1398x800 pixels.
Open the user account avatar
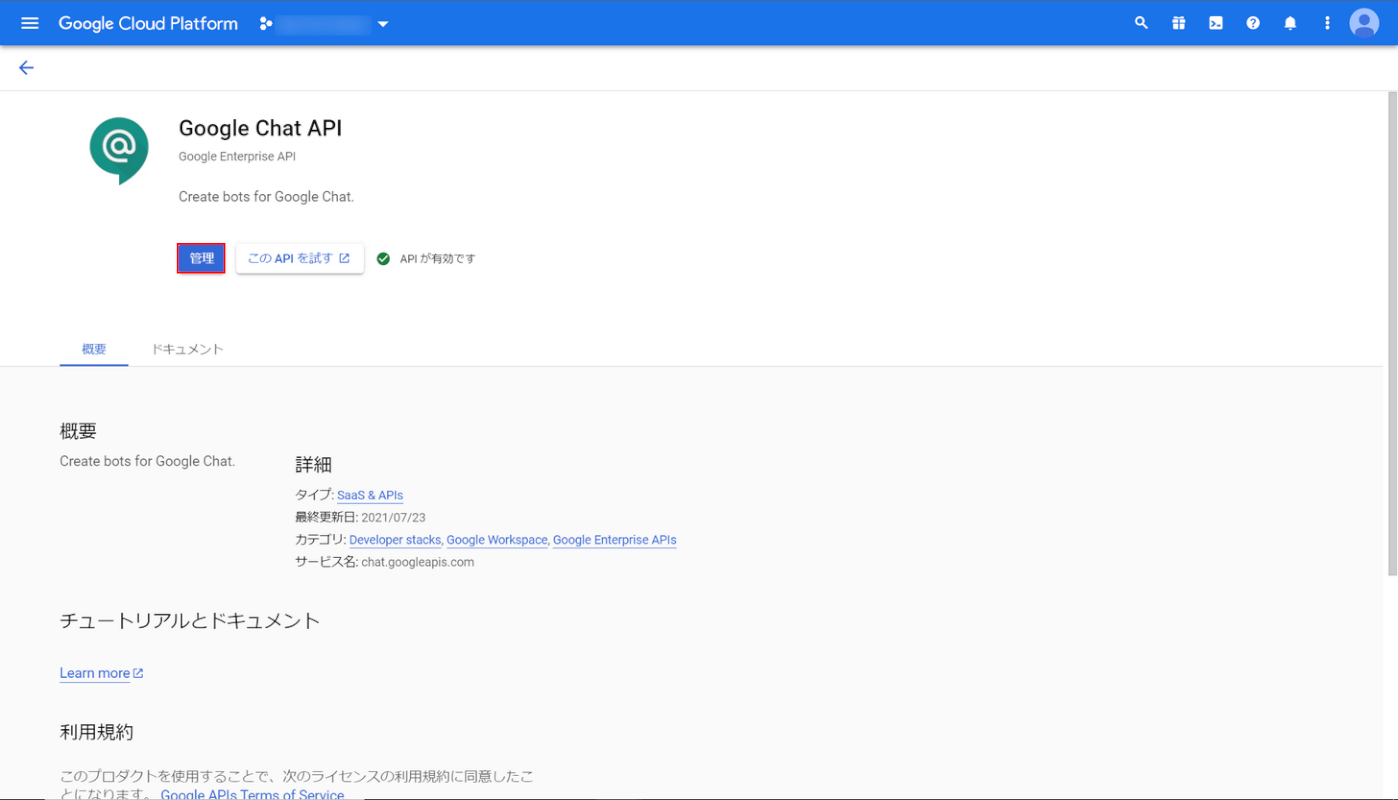click(1364, 23)
